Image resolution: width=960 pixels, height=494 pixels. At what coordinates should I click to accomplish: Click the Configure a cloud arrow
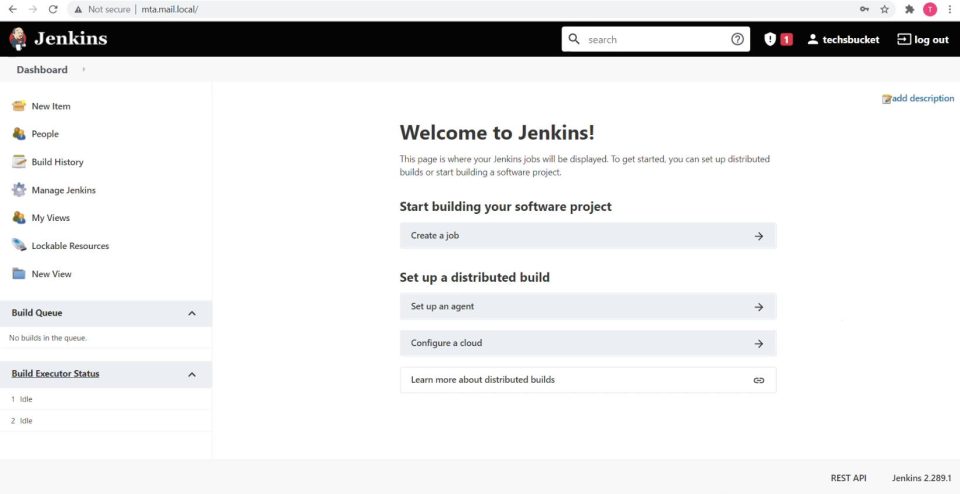759,343
